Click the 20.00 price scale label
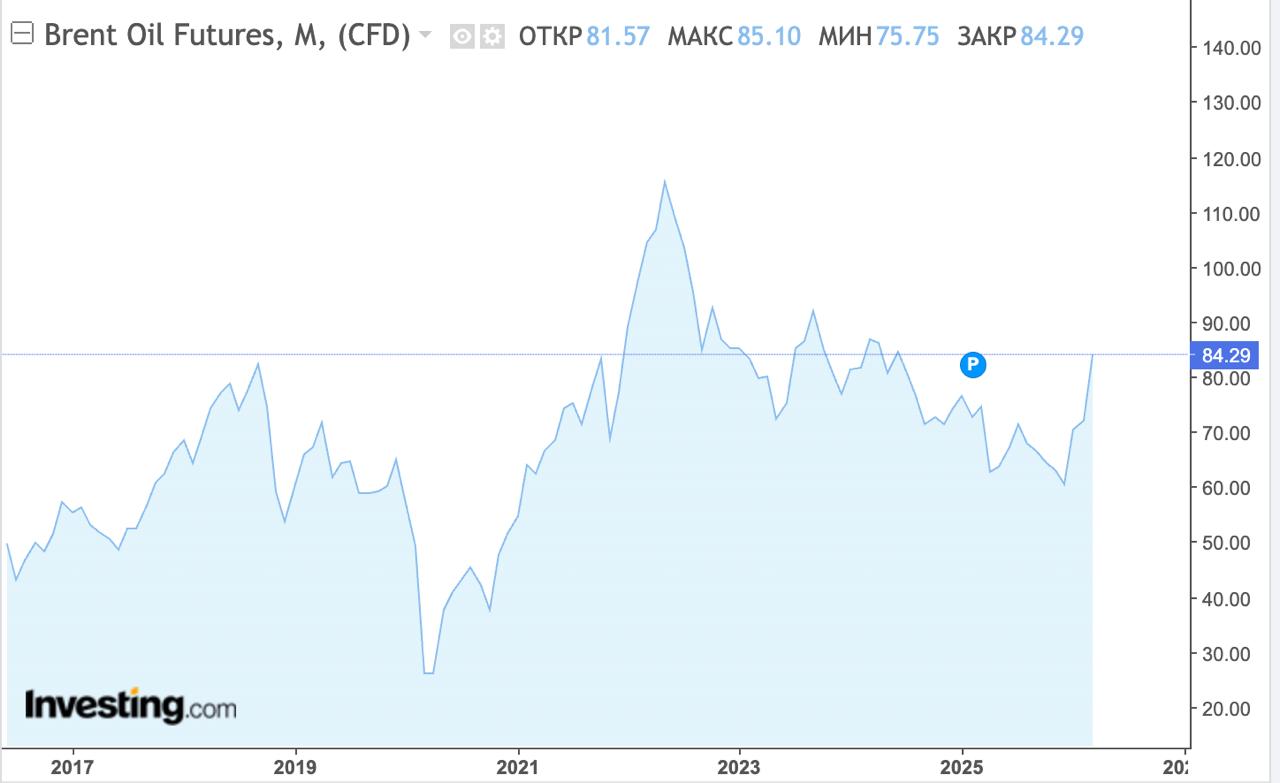Image resolution: width=1280 pixels, height=783 pixels. (1231, 709)
